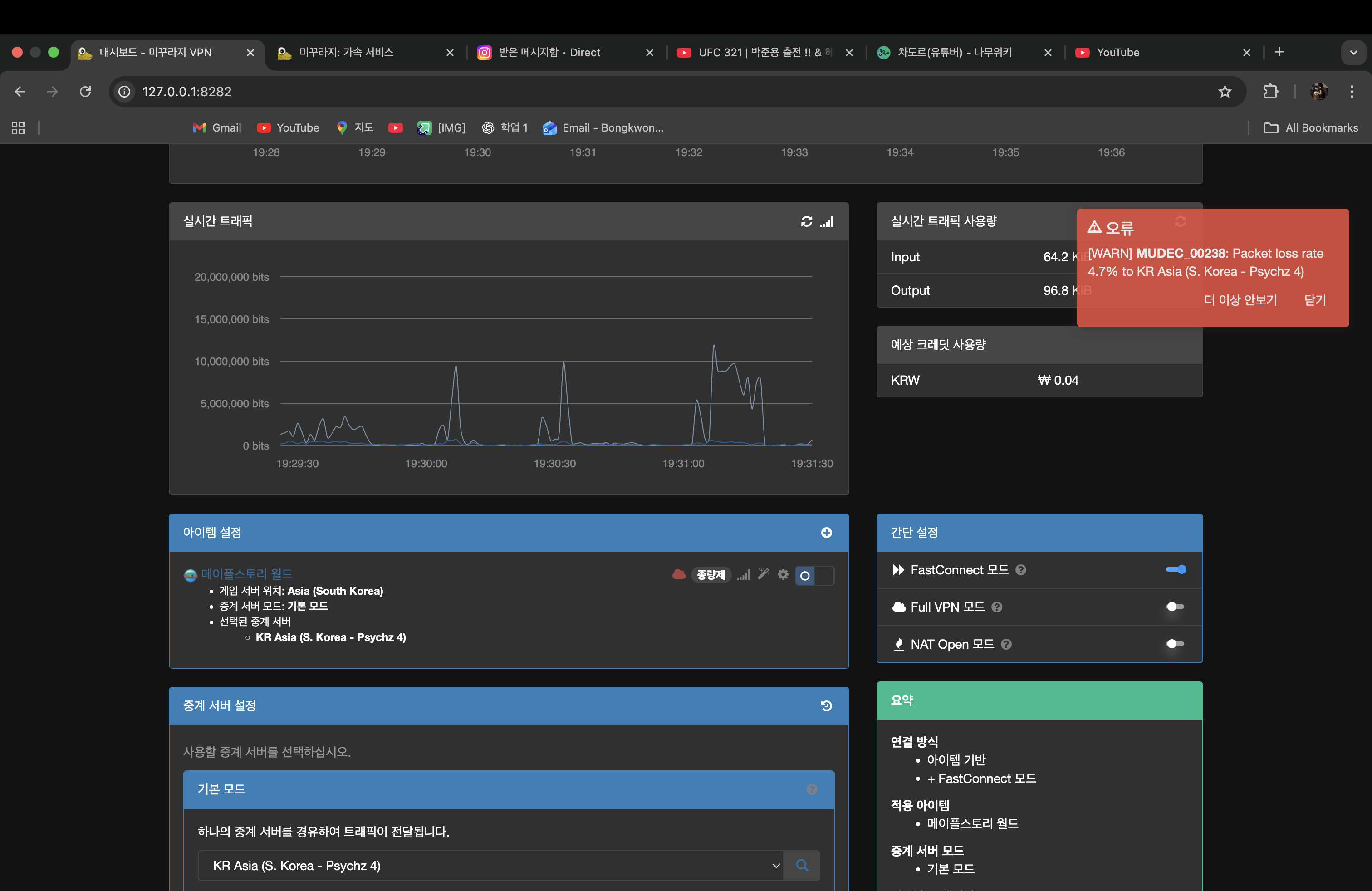Switch to the 차도르(유튜버) - 나무위키 tab
The width and height of the screenshot is (1372, 891).
tap(954, 53)
